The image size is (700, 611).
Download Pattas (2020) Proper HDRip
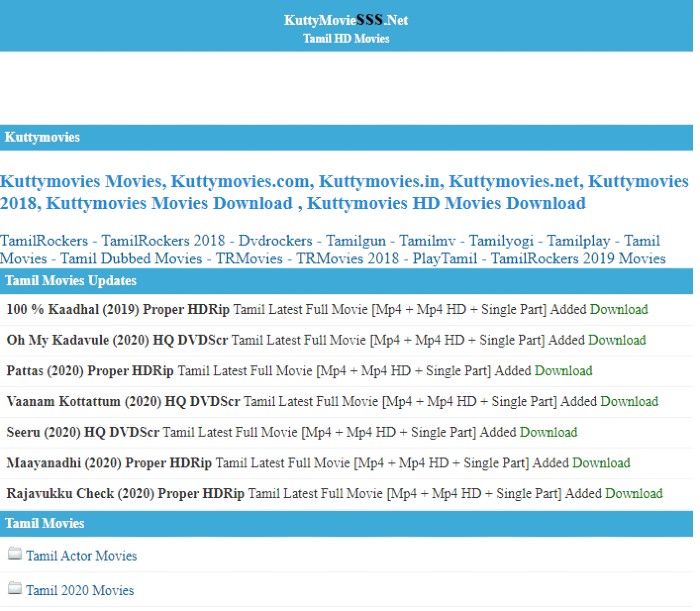[x=563, y=370]
